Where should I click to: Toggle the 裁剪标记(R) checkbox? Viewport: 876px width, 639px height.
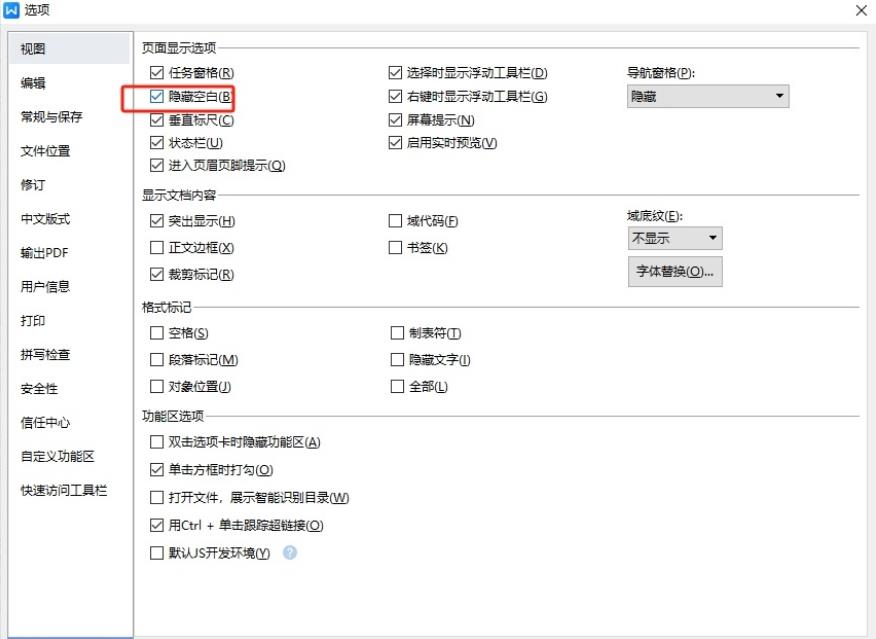157,274
